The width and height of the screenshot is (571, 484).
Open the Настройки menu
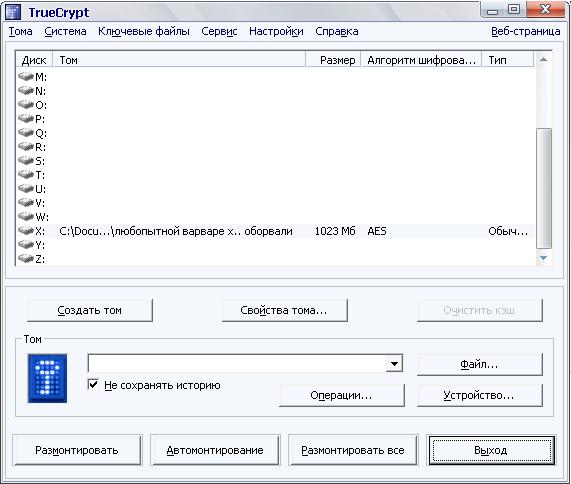click(x=276, y=32)
